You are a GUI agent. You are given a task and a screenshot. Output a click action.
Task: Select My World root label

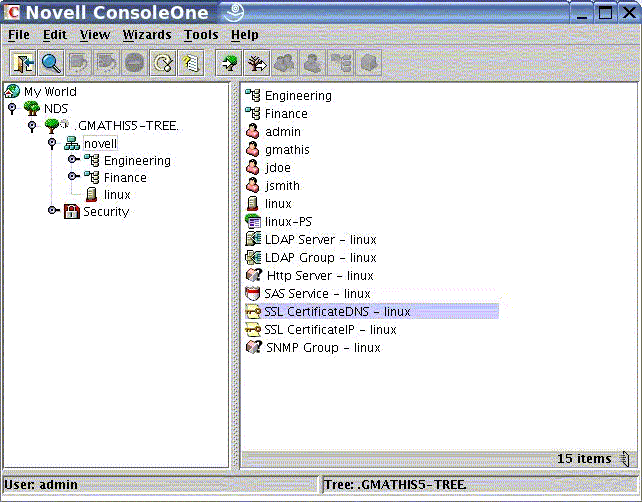pos(50,91)
